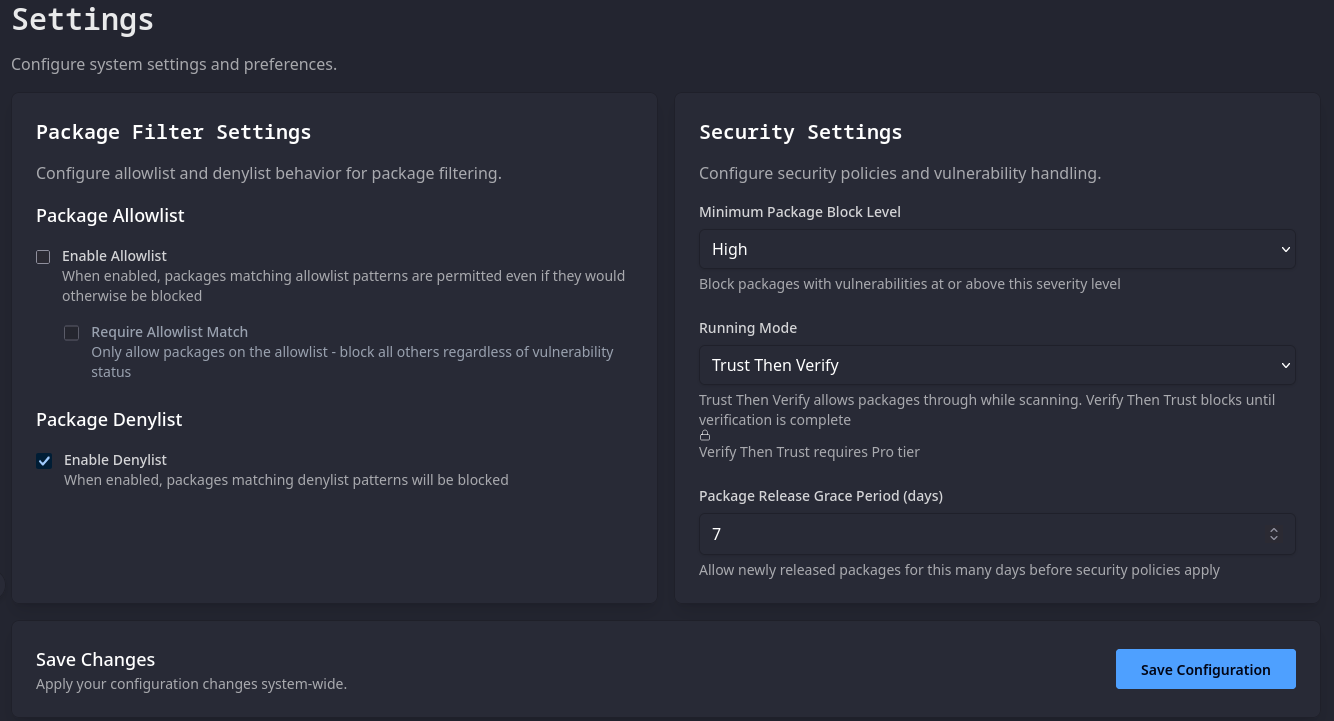Enable the Allowlist checkbox
Screen dimensions: 1334x721
point(43,257)
